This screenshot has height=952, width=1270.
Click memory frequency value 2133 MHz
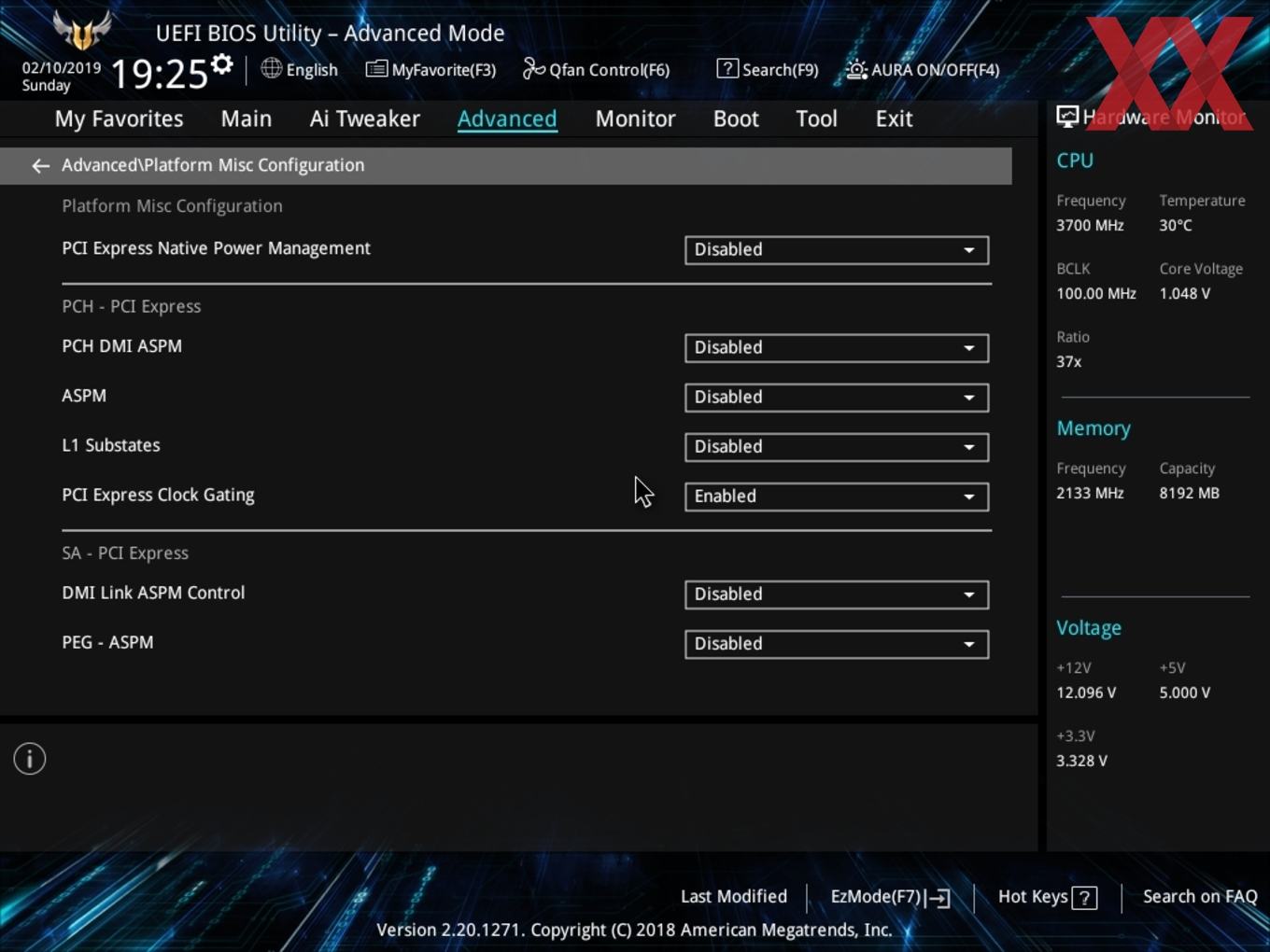1090,493
